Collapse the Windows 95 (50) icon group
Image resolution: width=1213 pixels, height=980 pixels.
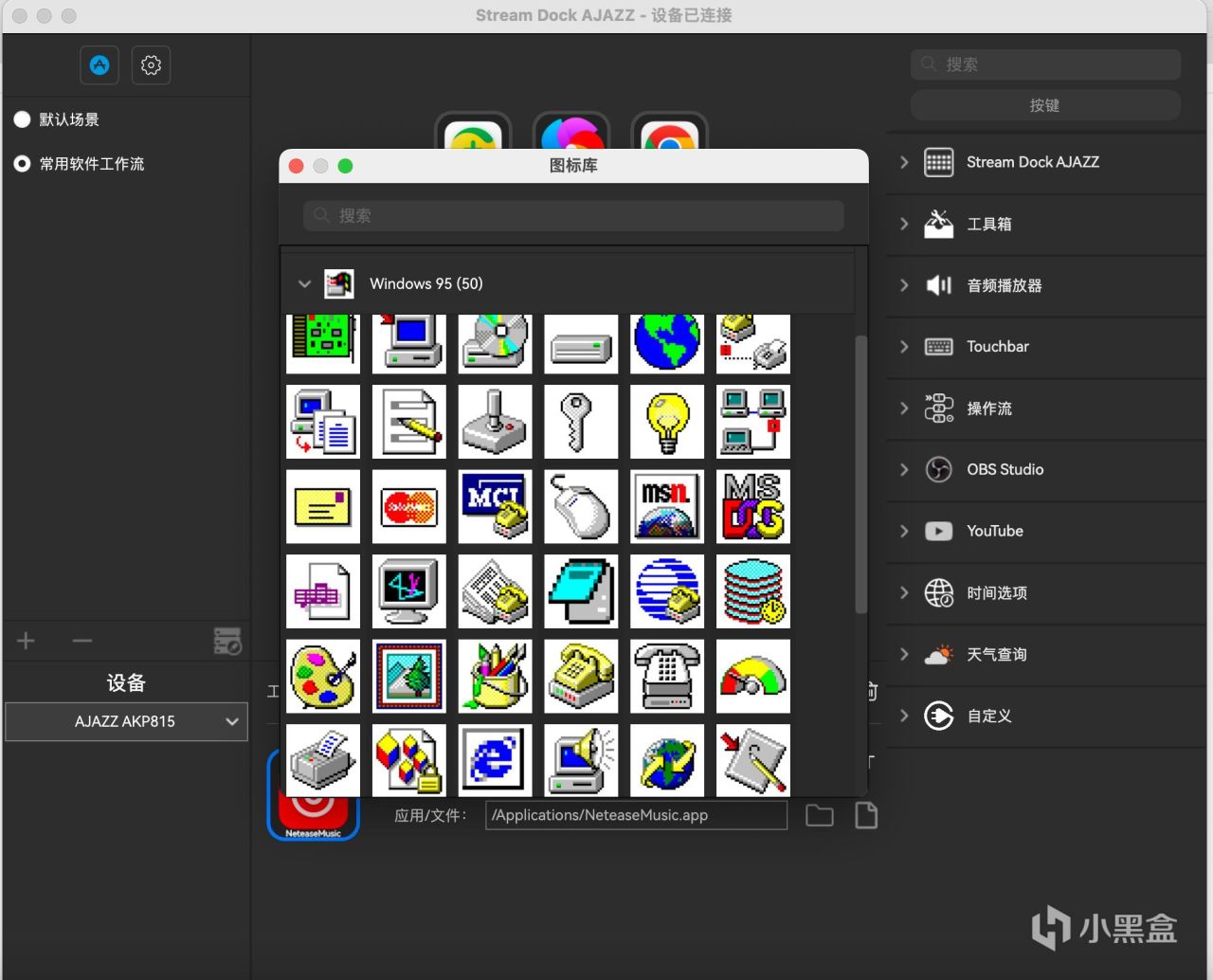[x=304, y=283]
